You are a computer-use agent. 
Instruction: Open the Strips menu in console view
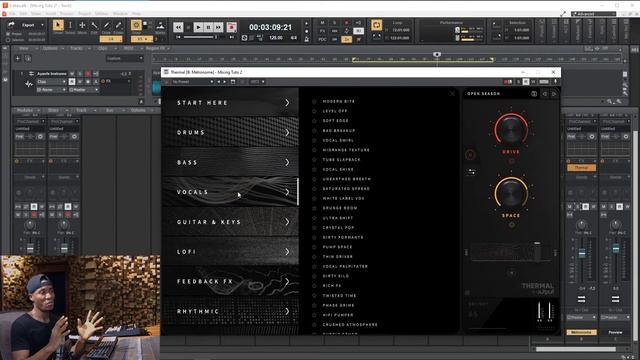tap(54, 110)
